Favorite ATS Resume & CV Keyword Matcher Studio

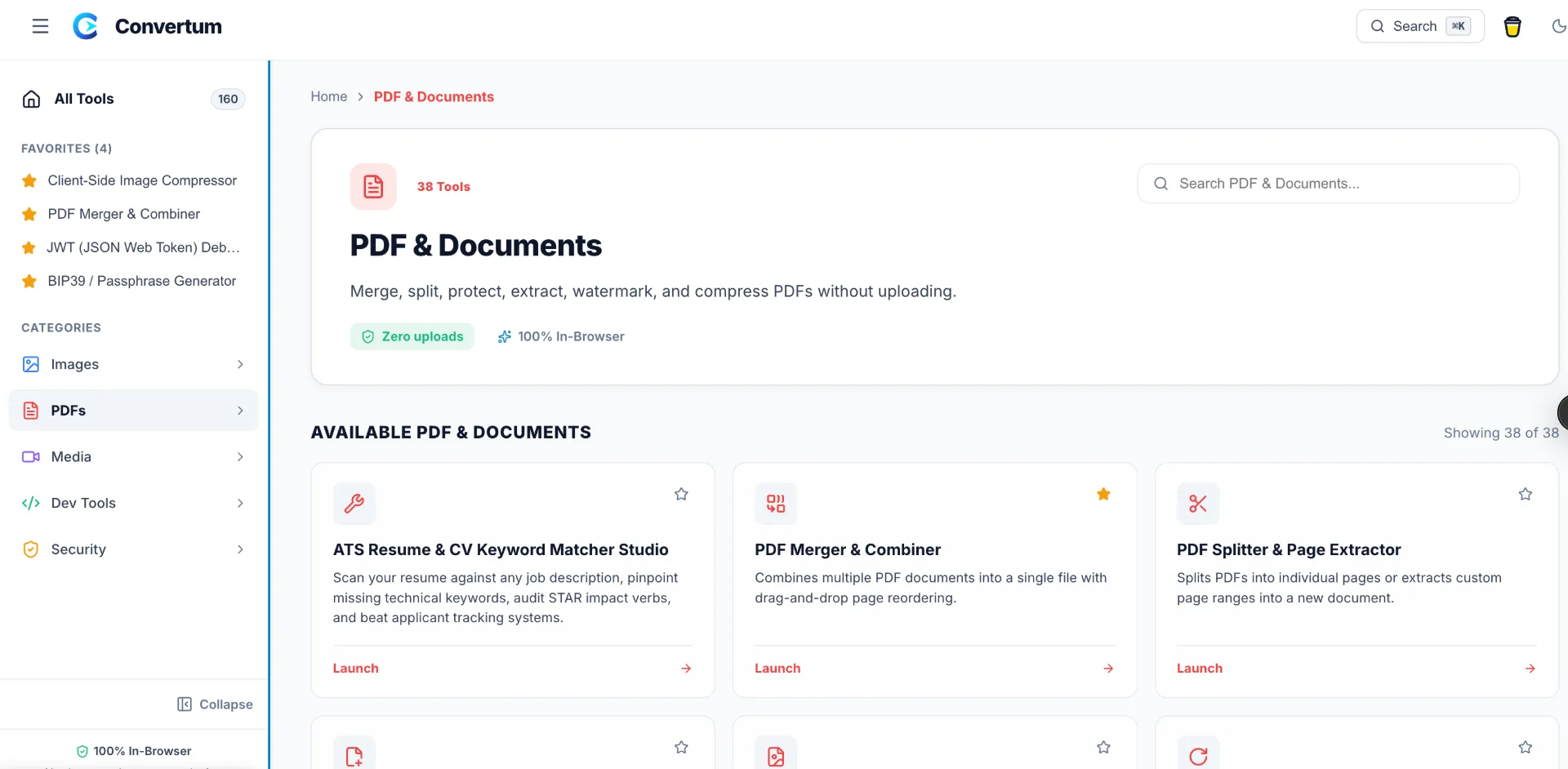point(681,494)
